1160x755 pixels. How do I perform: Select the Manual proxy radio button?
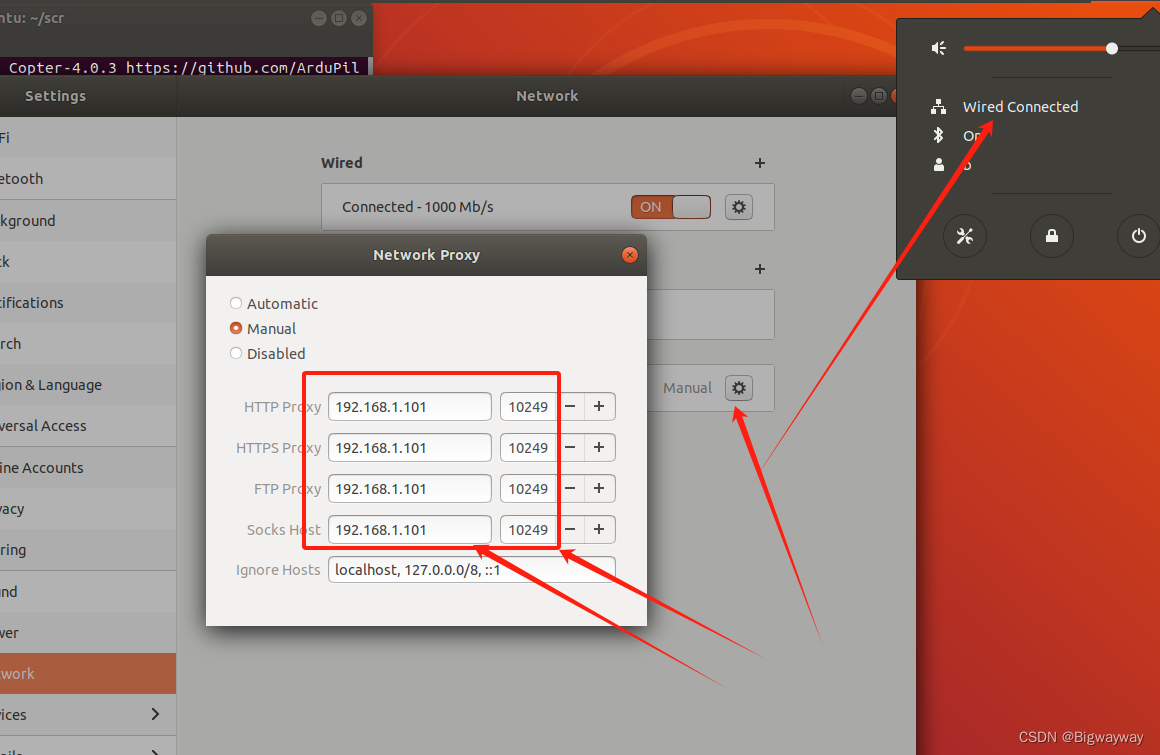pyautogui.click(x=236, y=328)
